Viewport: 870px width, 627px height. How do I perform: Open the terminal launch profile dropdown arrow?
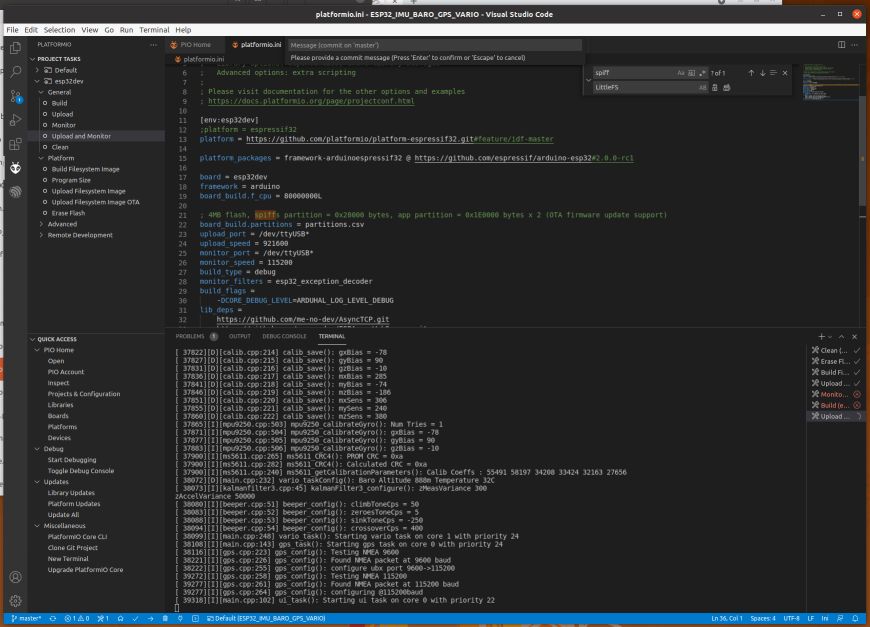(830, 336)
